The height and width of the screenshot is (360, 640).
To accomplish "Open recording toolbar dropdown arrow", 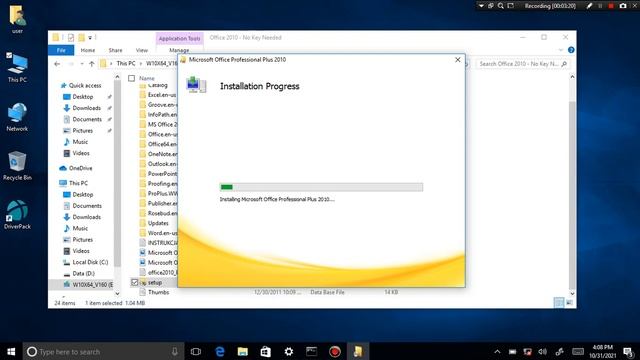I will click(481, 6).
